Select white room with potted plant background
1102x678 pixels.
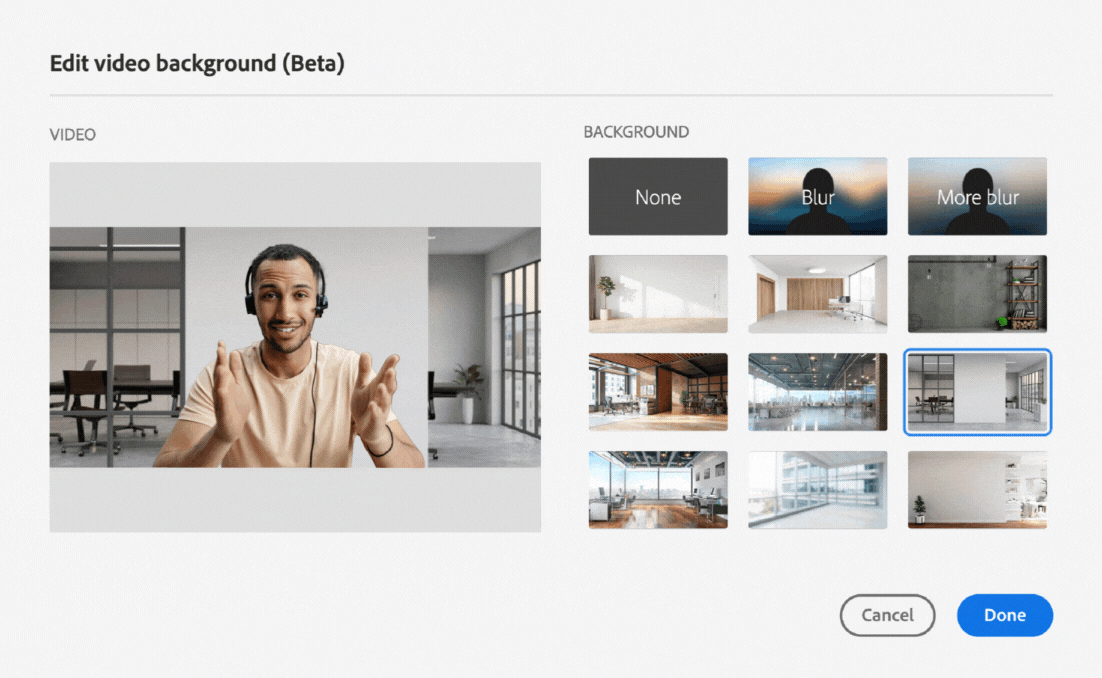tap(658, 294)
